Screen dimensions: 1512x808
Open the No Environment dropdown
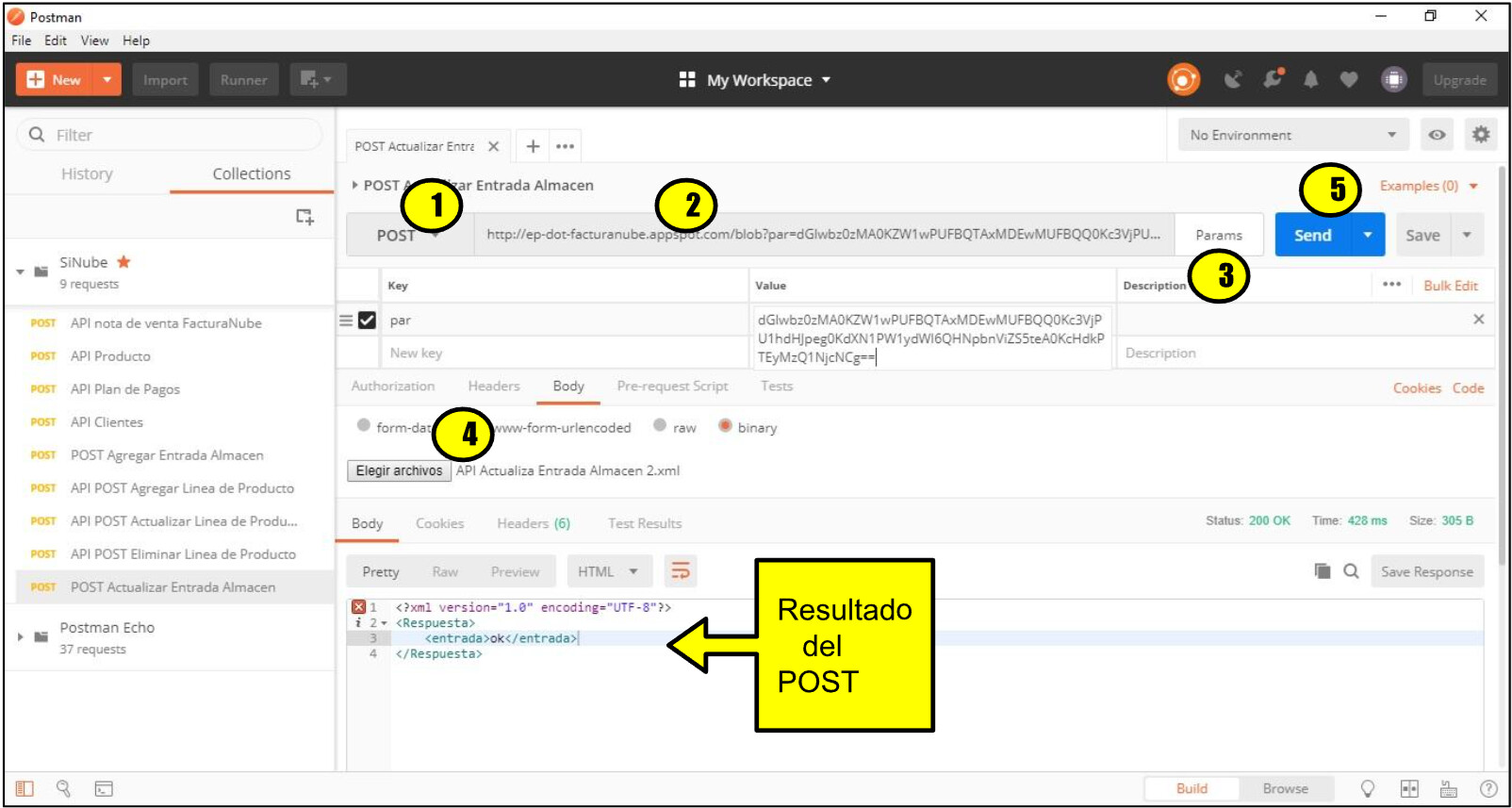[x=1293, y=135]
